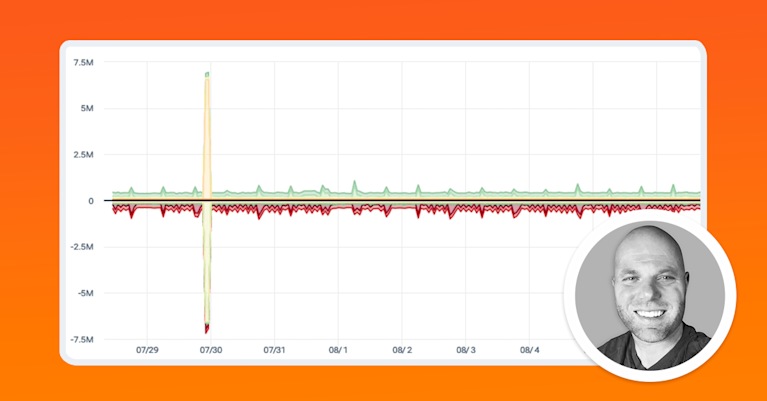Viewport: 767px width, 401px height.
Task: Click the 2.5M y-axis label
Action: [x=83, y=155]
